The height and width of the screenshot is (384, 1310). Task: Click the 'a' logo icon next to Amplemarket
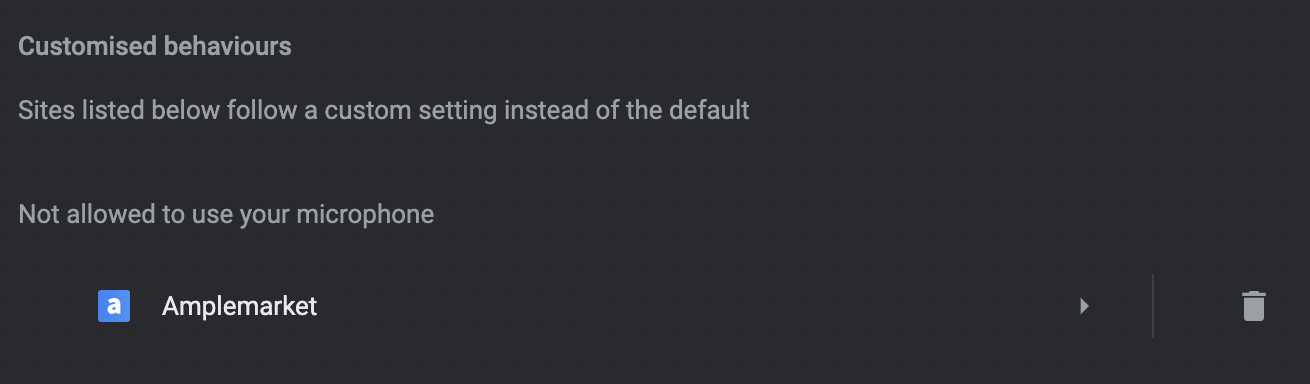(114, 306)
